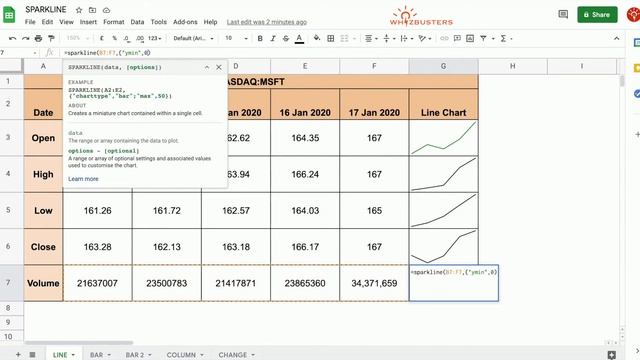Screen dimensions: 640x360
Task: Open the 123 number format dropdown
Action: pyautogui.click(x=155, y=38)
